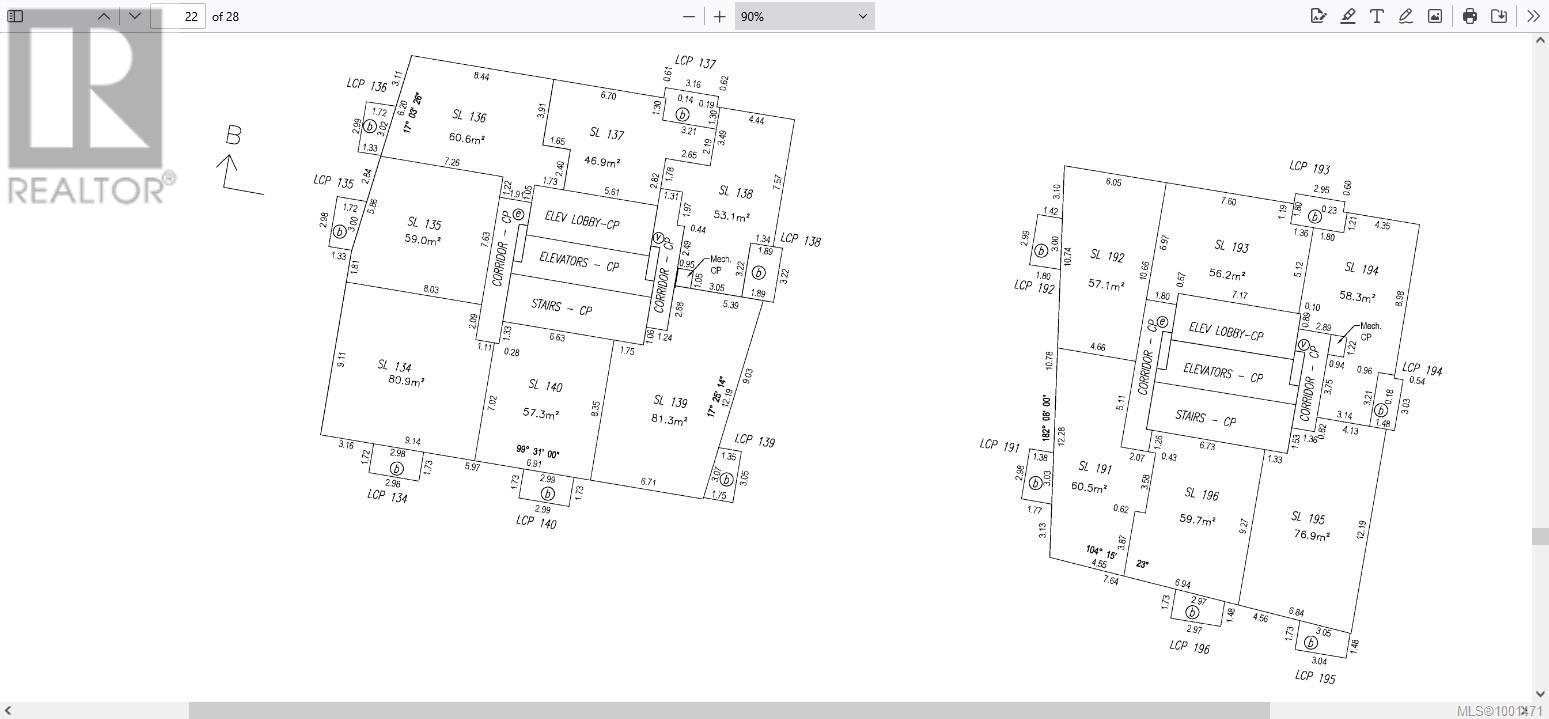Screen dimensions: 1549x719
Task: Zoom out with the minus button
Action: (x=689, y=16)
